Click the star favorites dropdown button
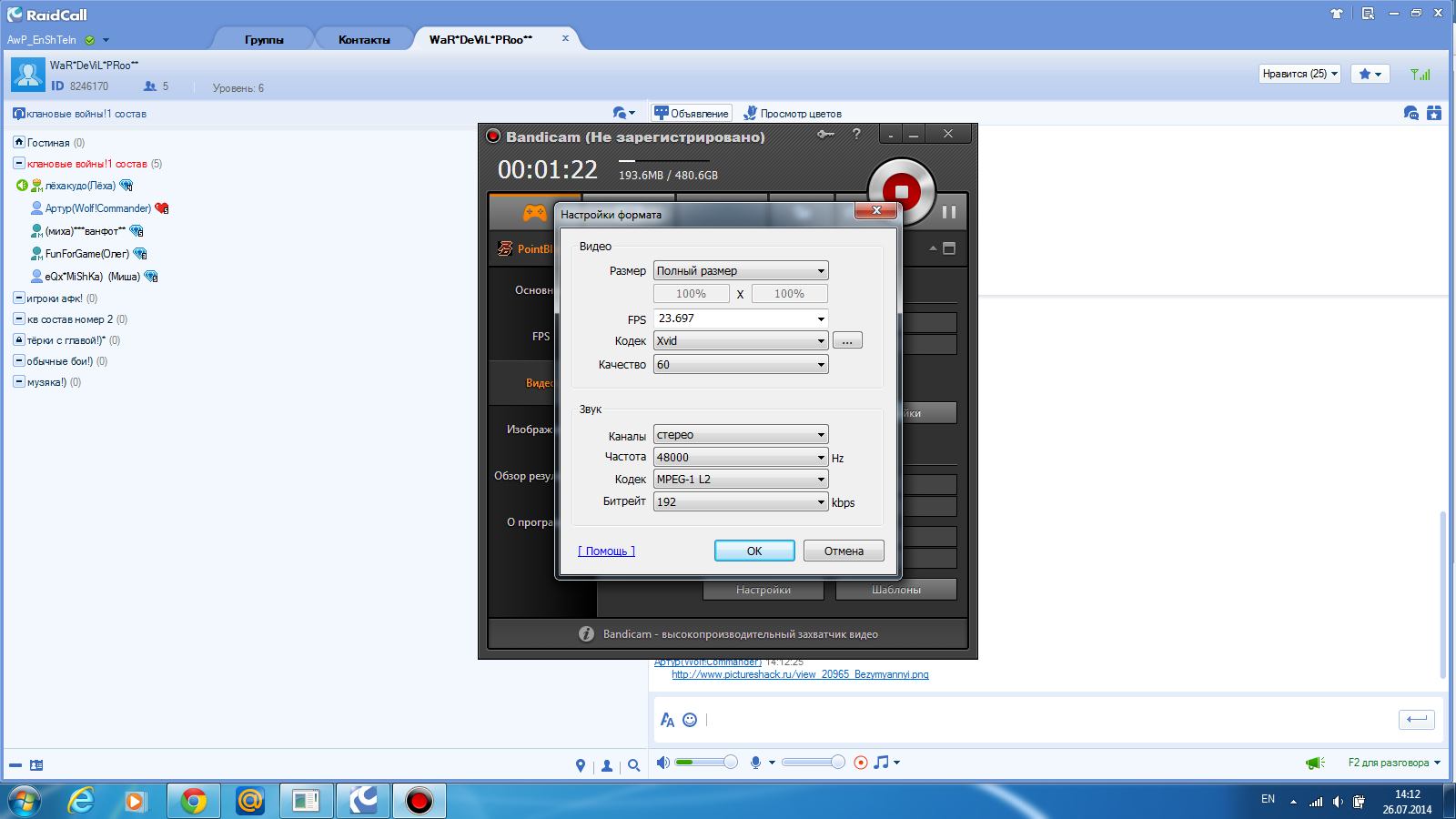 (x=1370, y=74)
